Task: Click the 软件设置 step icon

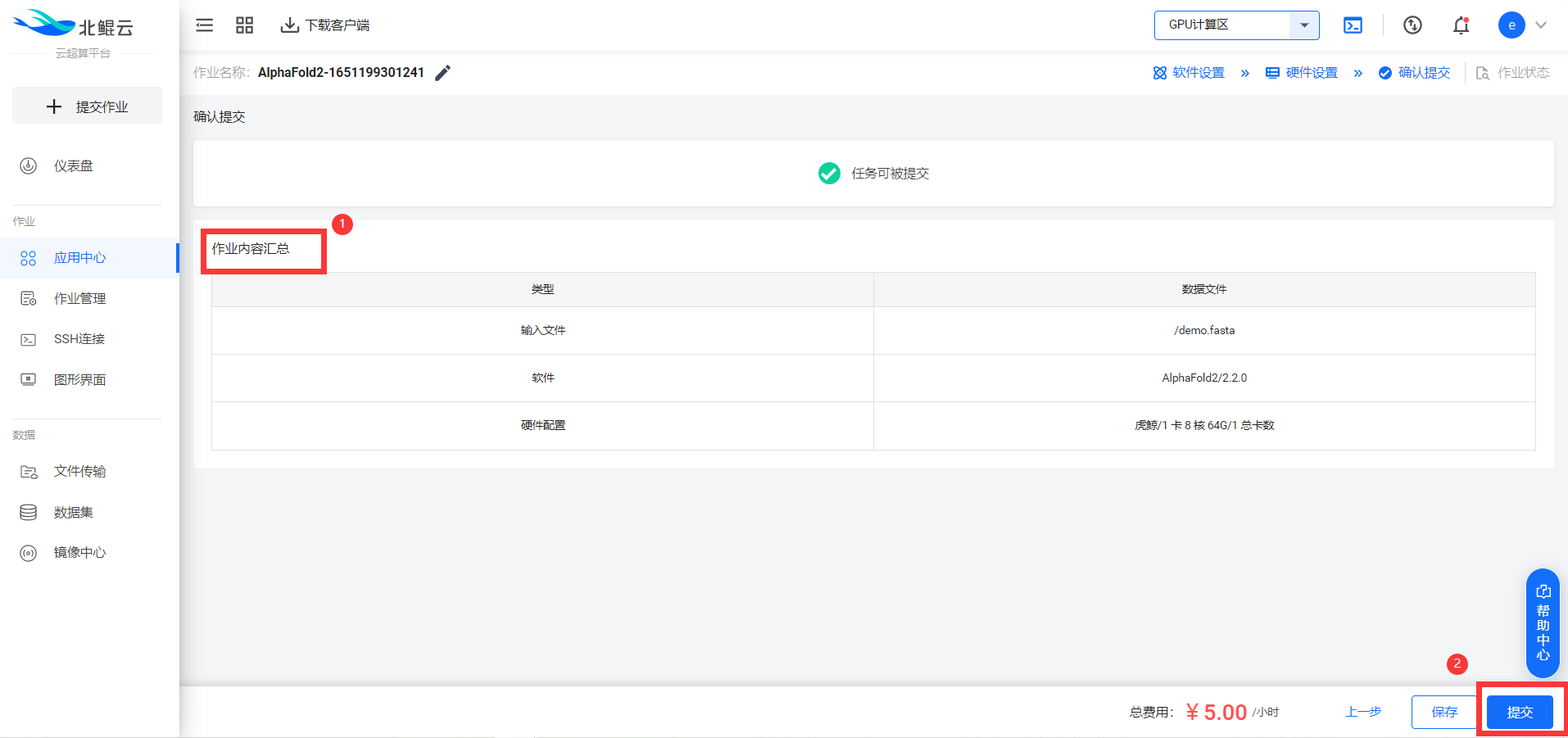Action: (1160, 73)
